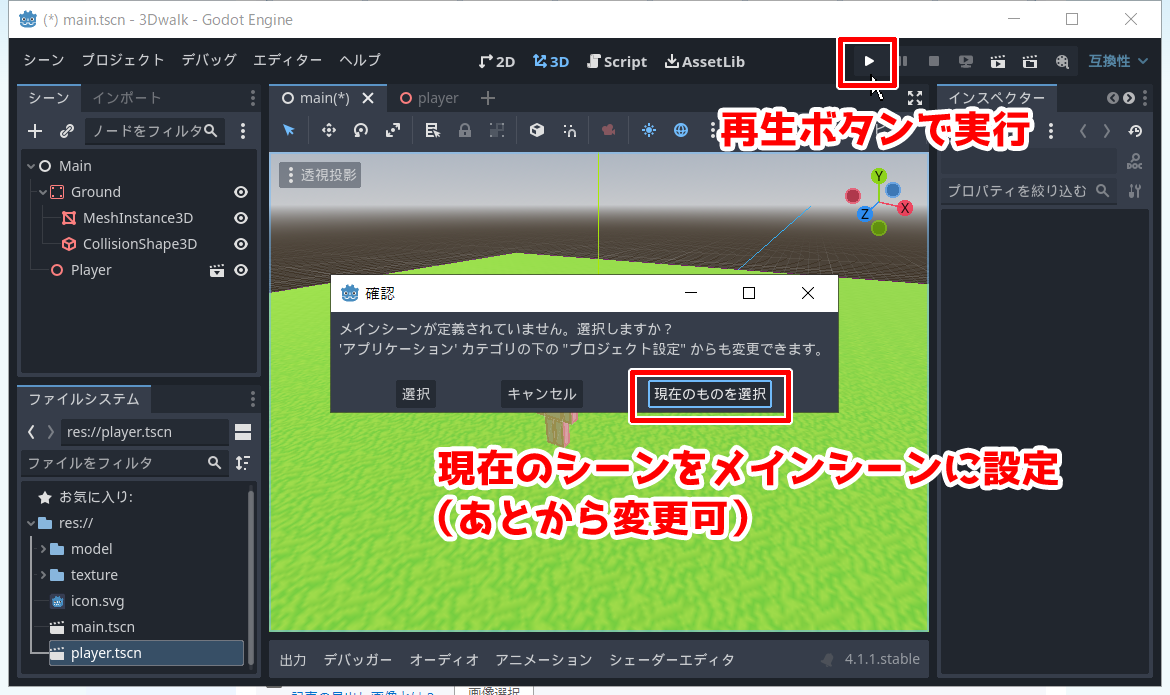Click the ファイルをフィルタ search field
The image size is (1170, 695).
[x=125, y=463]
